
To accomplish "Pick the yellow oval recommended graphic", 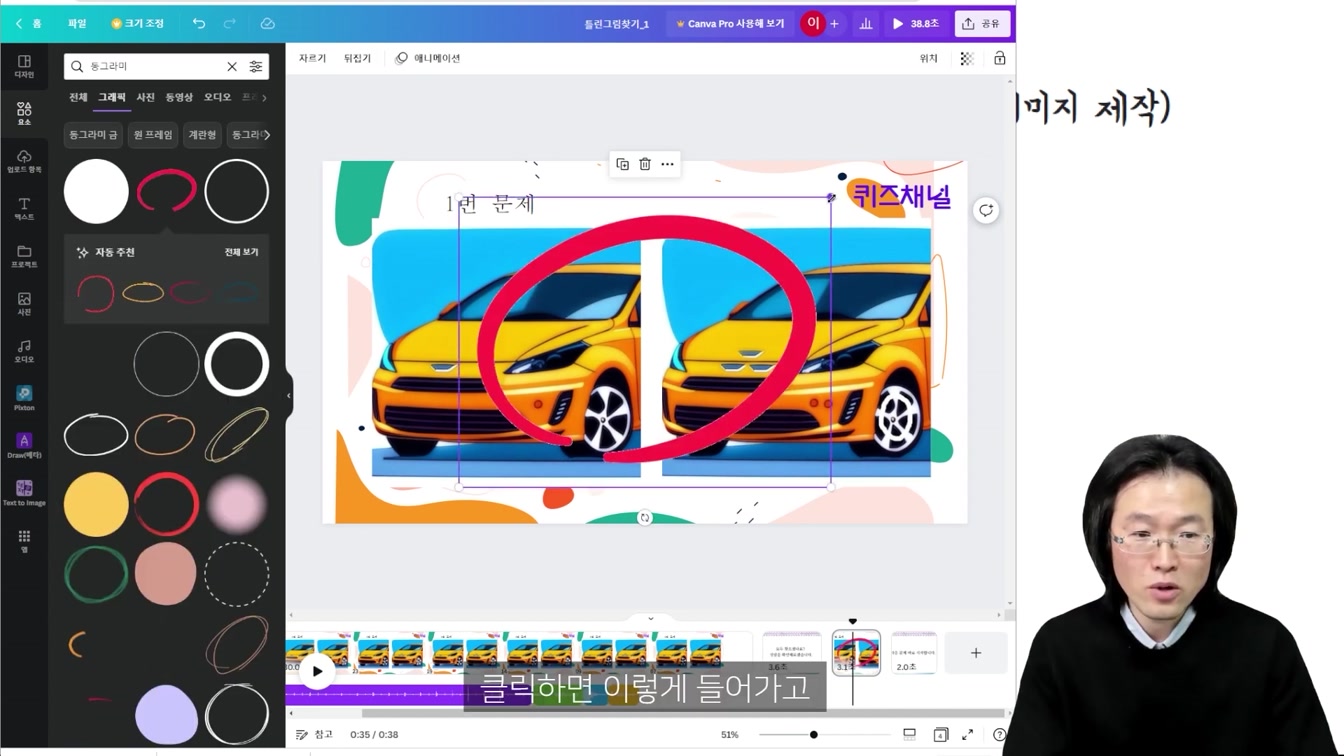I will [x=143, y=293].
